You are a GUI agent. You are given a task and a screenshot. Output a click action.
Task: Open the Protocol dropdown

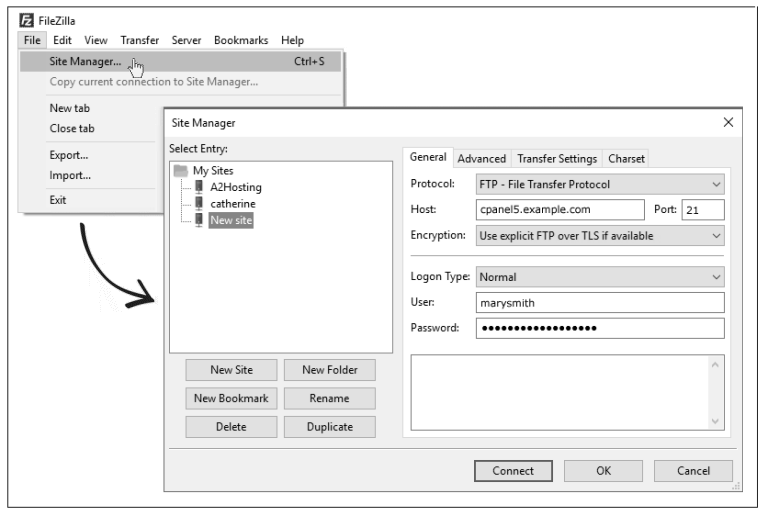click(600, 185)
